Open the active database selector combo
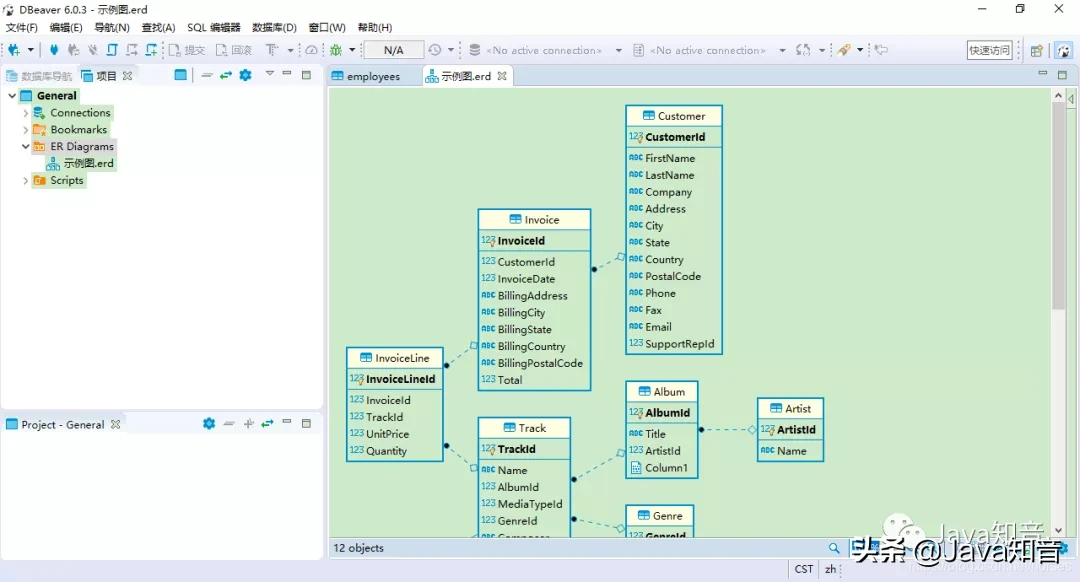The width and height of the screenshot is (1080, 582). (709, 50)
